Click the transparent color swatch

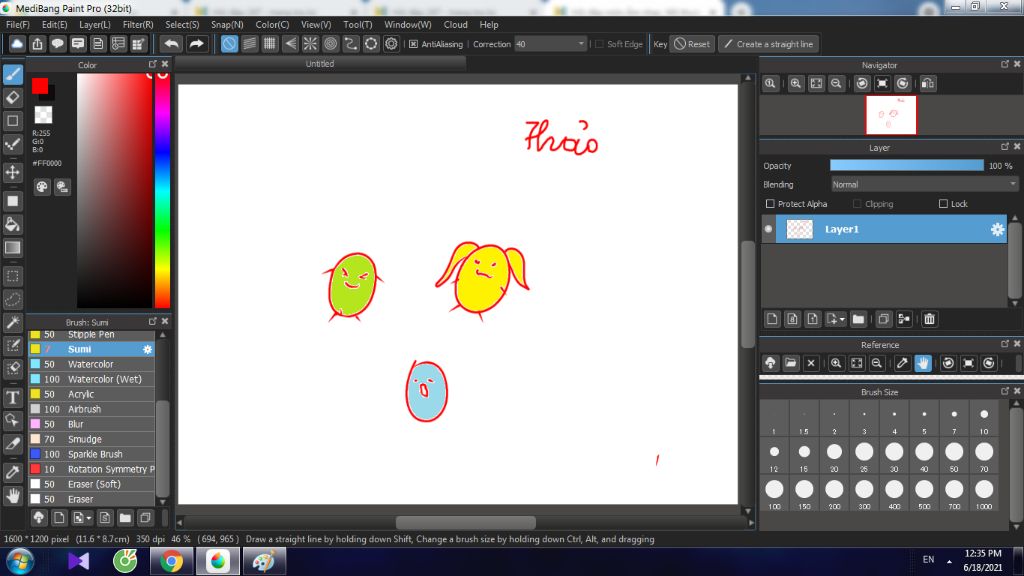click(x=43, y=115)
